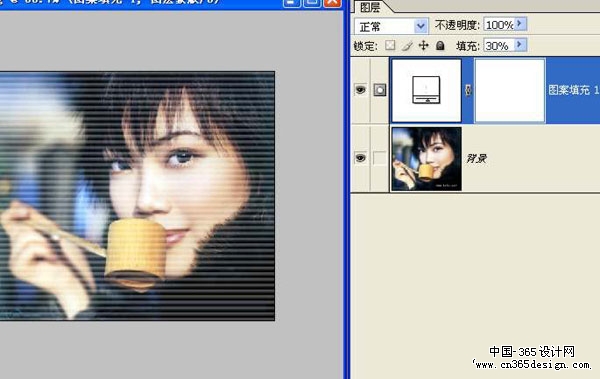This screenshot has height=379, width=600.
Task: Select the pattern fill layer thumbnail
Action: (x=426, y=90)
